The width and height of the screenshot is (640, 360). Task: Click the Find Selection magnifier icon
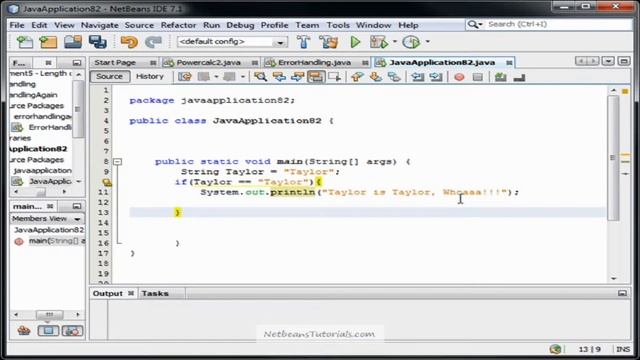(x=260, y=77)
